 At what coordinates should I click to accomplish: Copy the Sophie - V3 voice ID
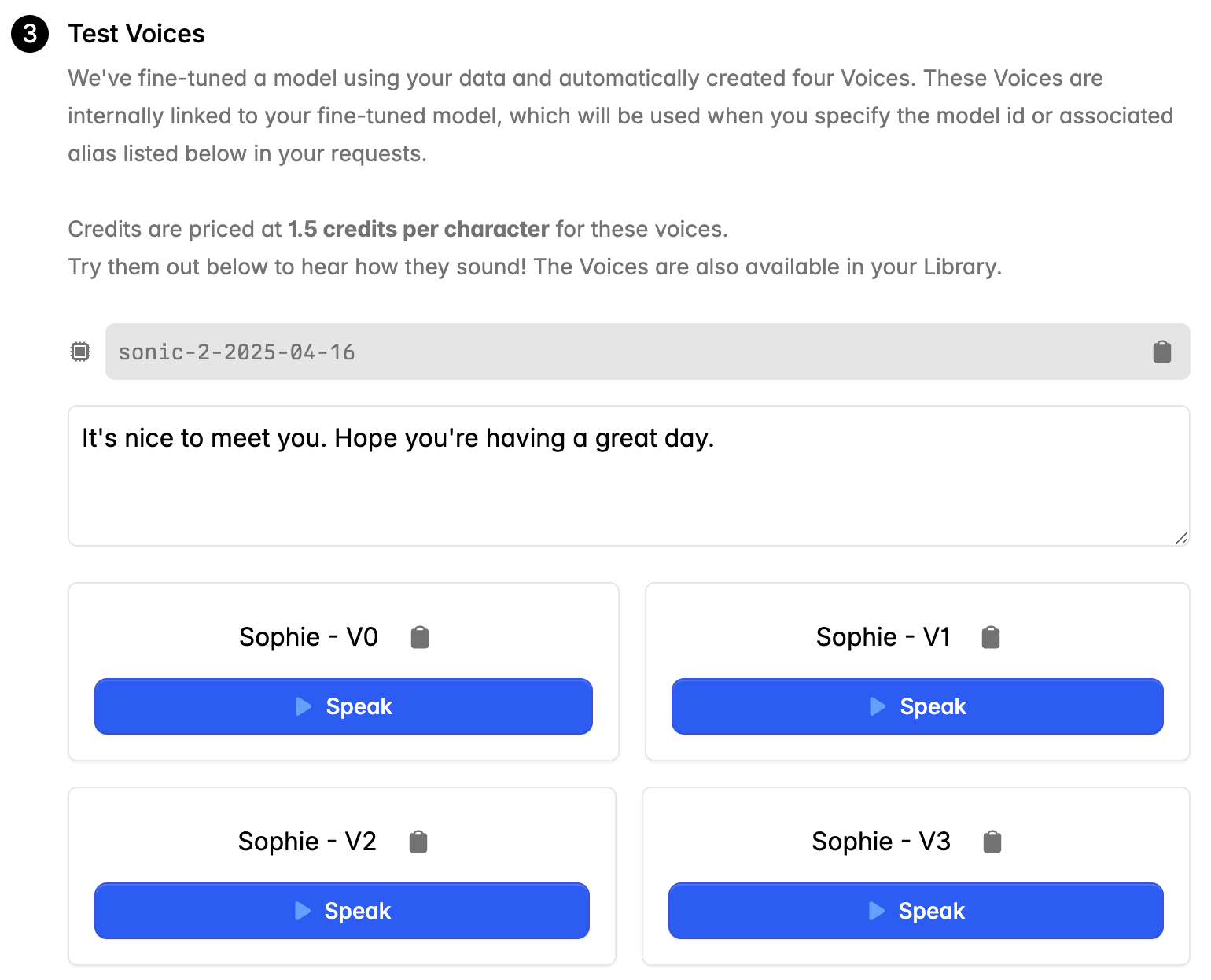[x=992, y=842]
